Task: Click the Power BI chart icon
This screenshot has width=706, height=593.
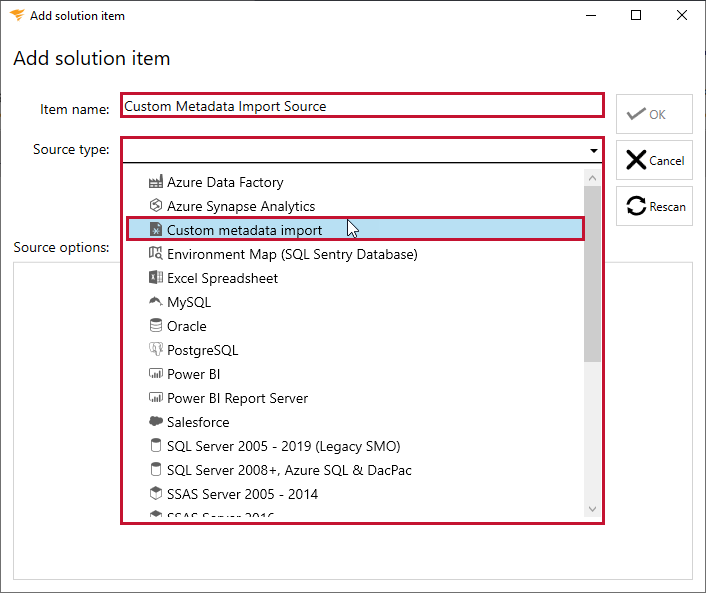Action: pos(155,373)
